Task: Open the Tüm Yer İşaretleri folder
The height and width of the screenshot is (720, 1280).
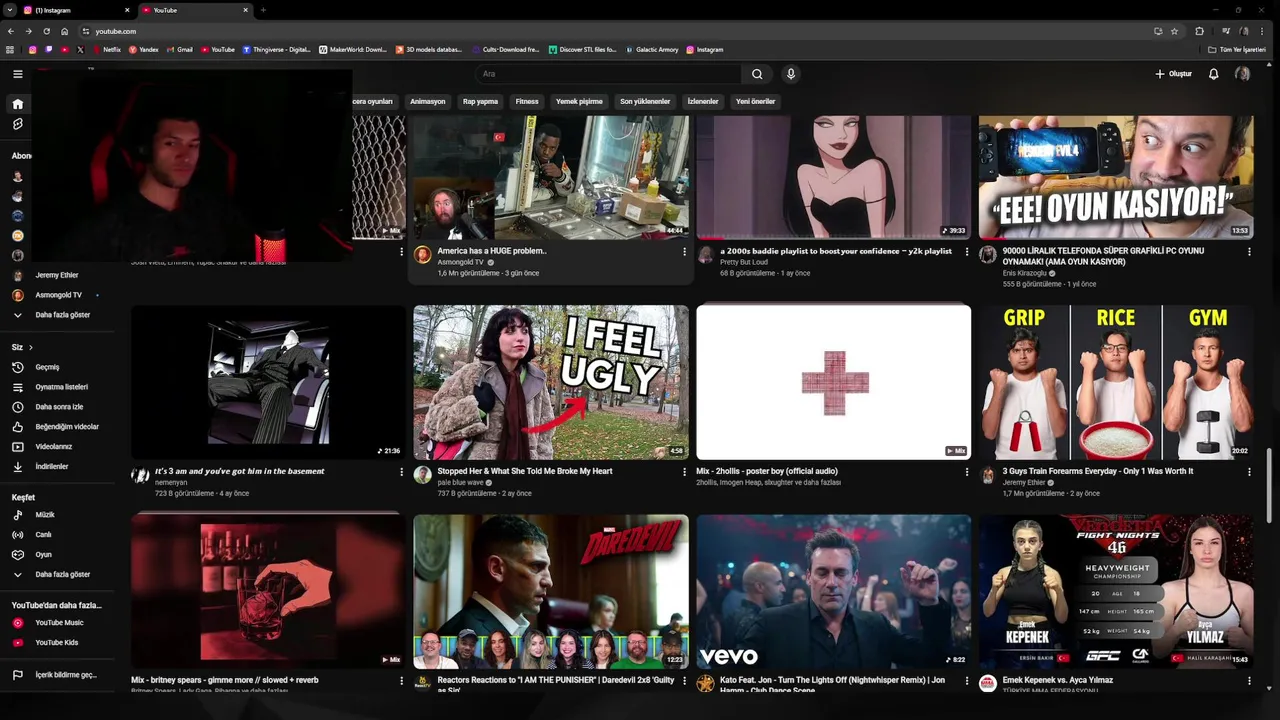Action: [1237, 49]
